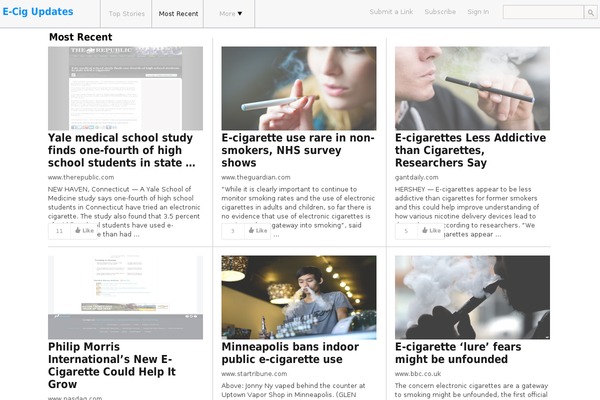Image resolution: width=600 pixels, height=400 pixels.
Task: Like the Yale medical school study story
Action: (84, 231)
